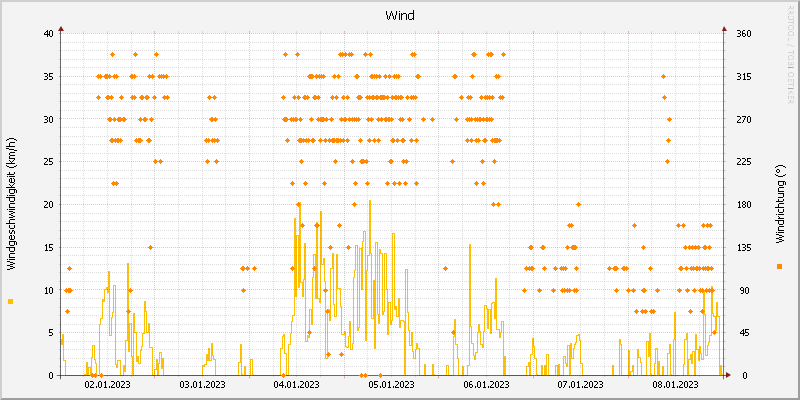Select the 03.01.2023 date label
Screen dimensions: 800x400
(203, 384)
